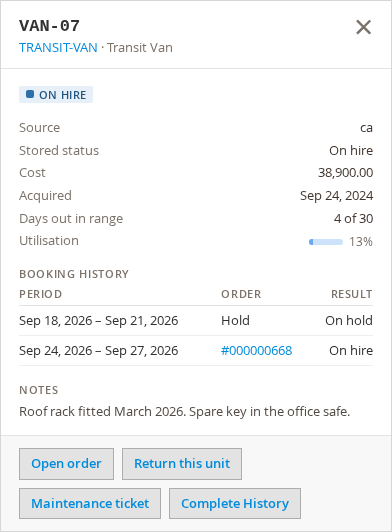The image size is (392, 532).
Task: Open Complete History
Action: click(235, 504)
